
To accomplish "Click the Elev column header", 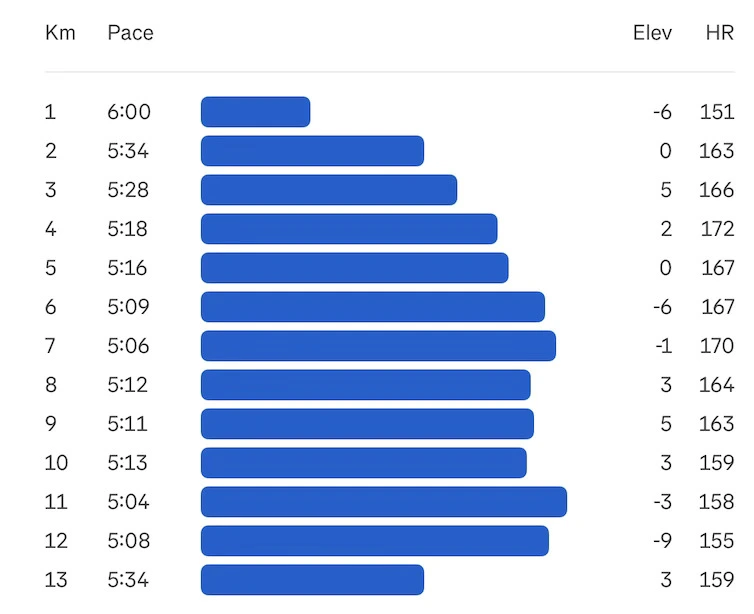I will [x=652, y=32].
